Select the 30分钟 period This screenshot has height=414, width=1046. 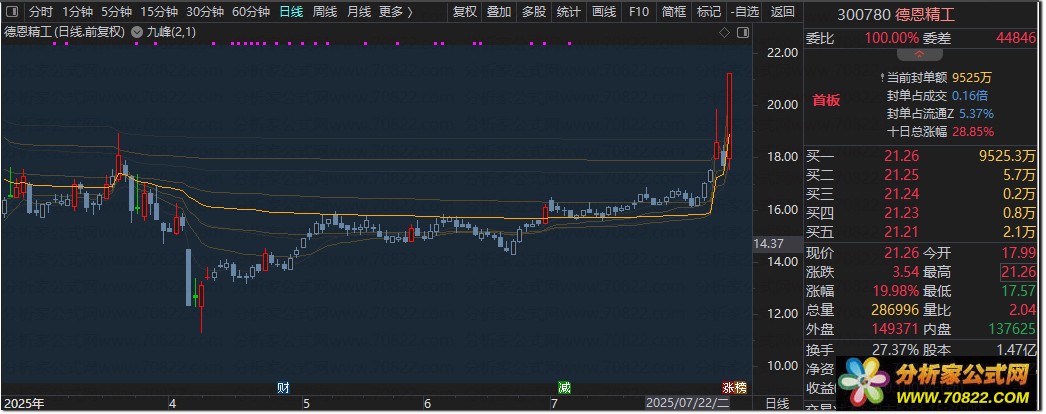point(205,11)
